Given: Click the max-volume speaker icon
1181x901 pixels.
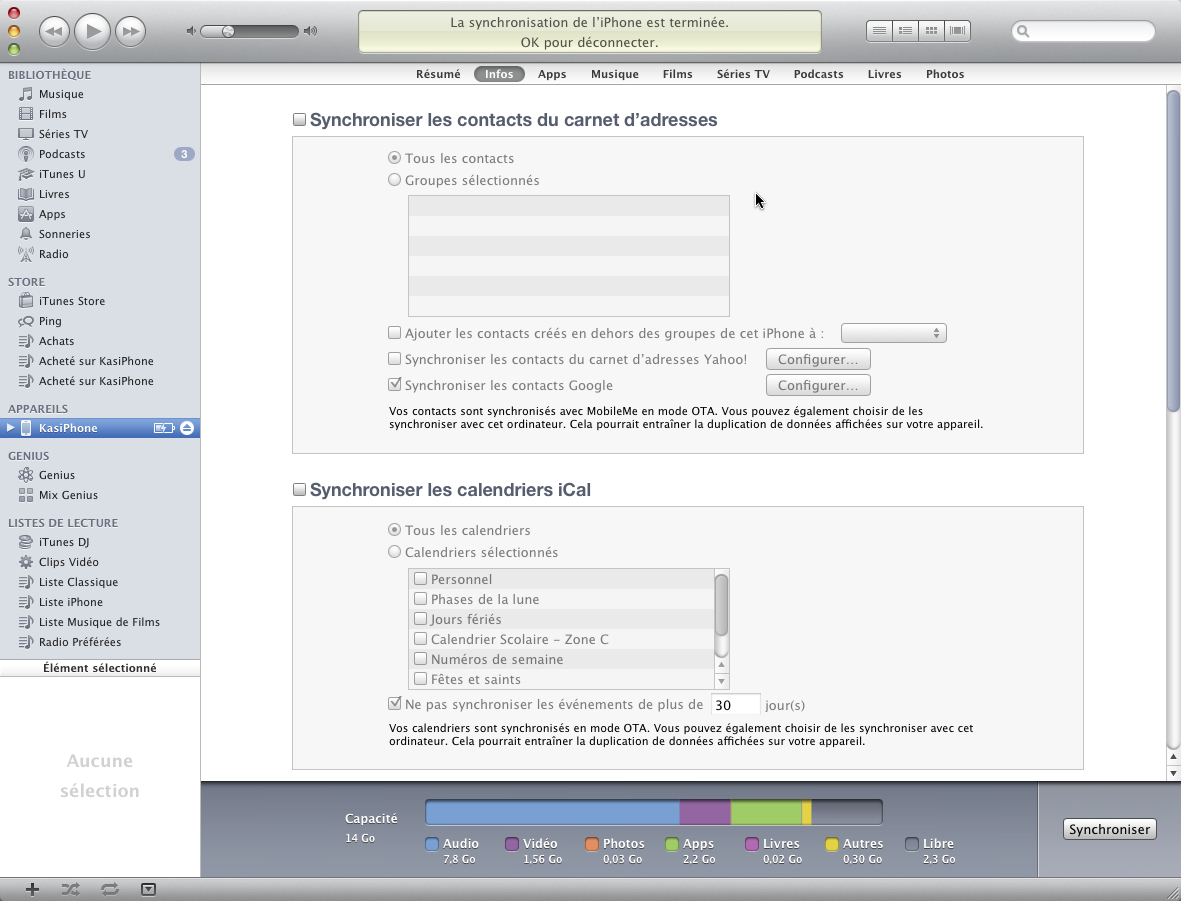Looking at the screenshot, I should [x=310, y=31].
